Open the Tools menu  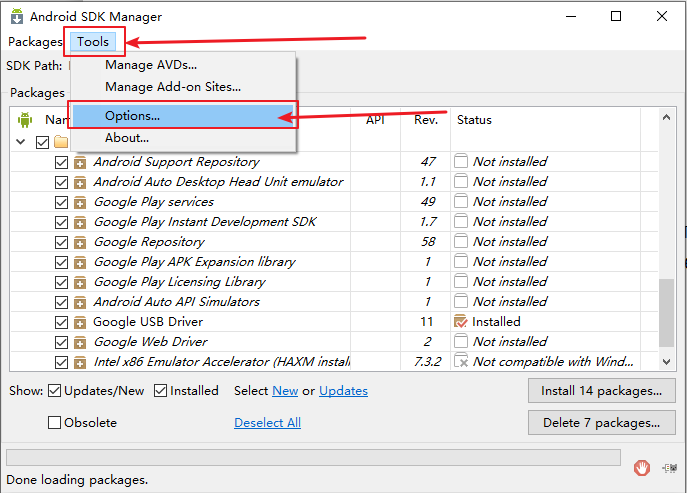pos(93,42)
